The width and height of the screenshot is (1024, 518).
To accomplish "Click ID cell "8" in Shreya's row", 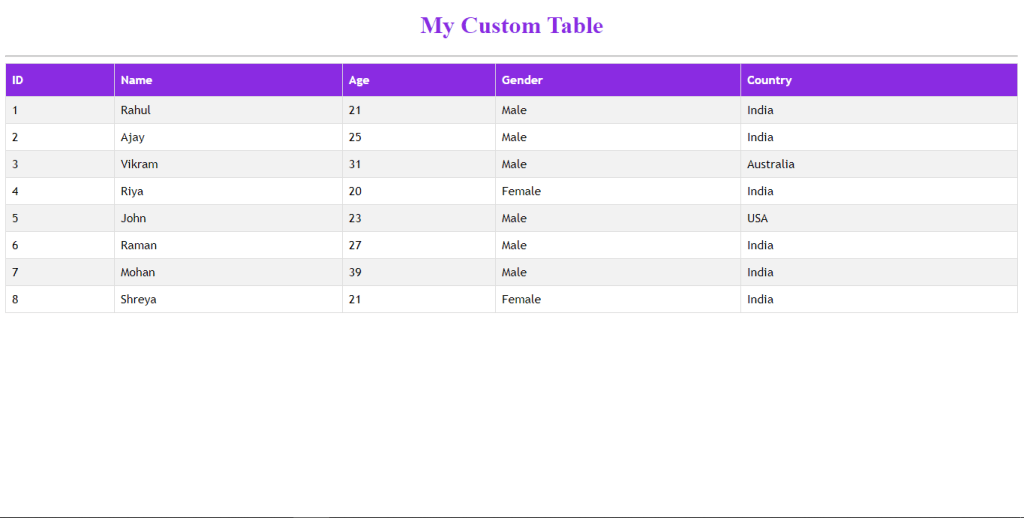I will (60, 299).
